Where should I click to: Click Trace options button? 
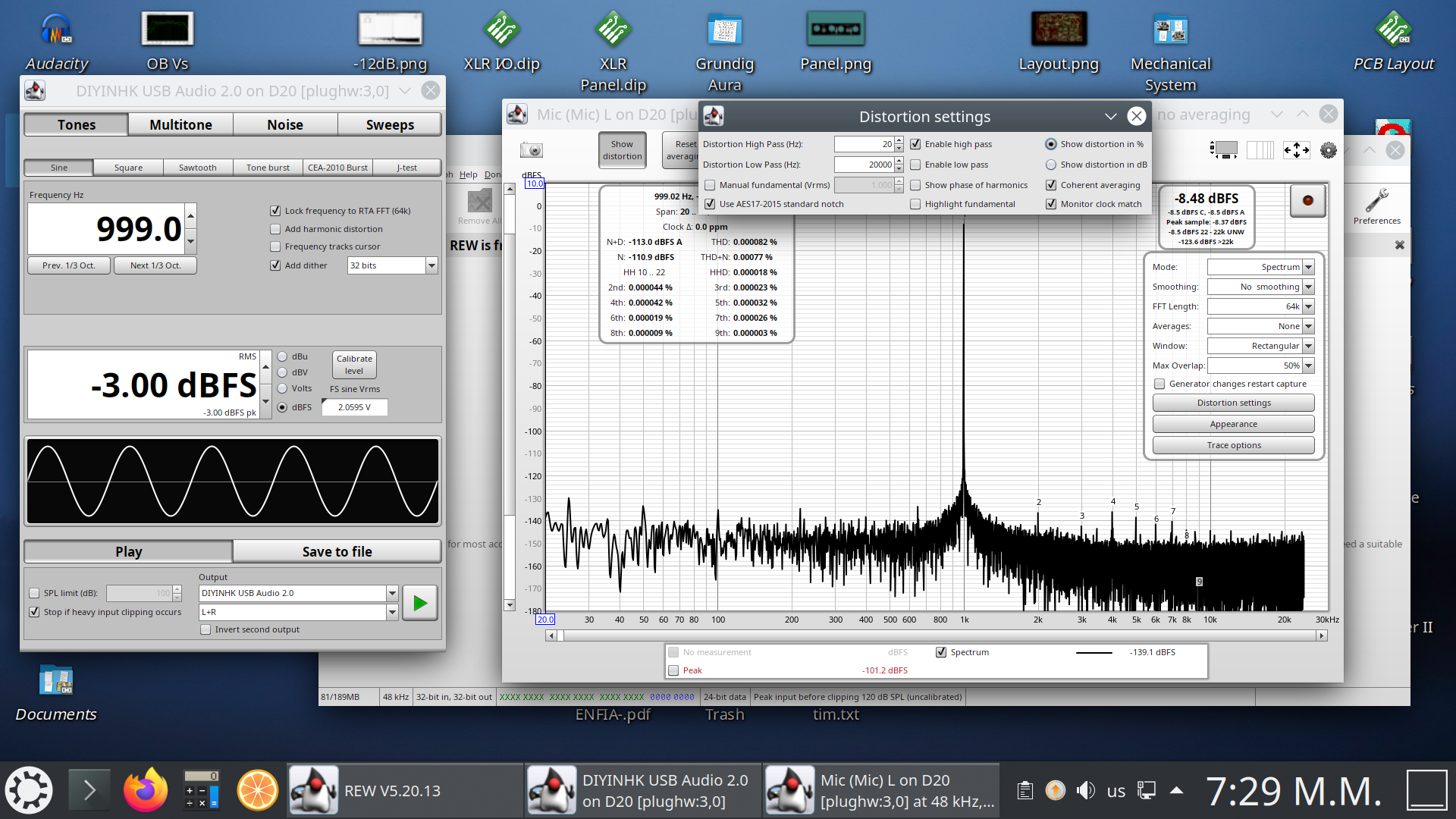pyautogui.click(x=1234, y=445)
